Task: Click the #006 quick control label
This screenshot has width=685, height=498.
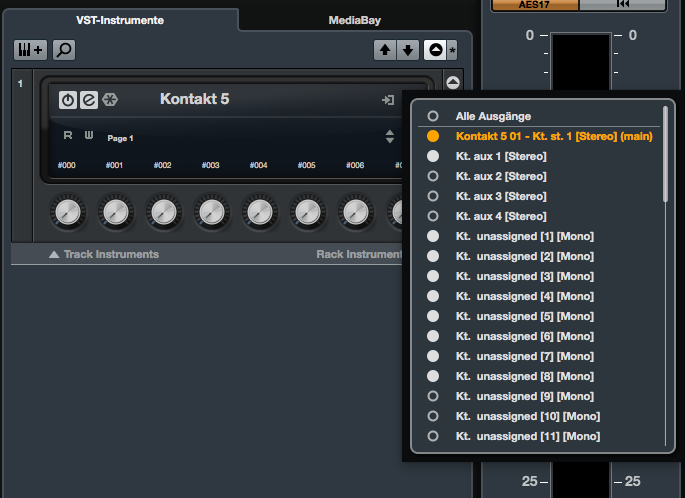Action: point(355,165)
